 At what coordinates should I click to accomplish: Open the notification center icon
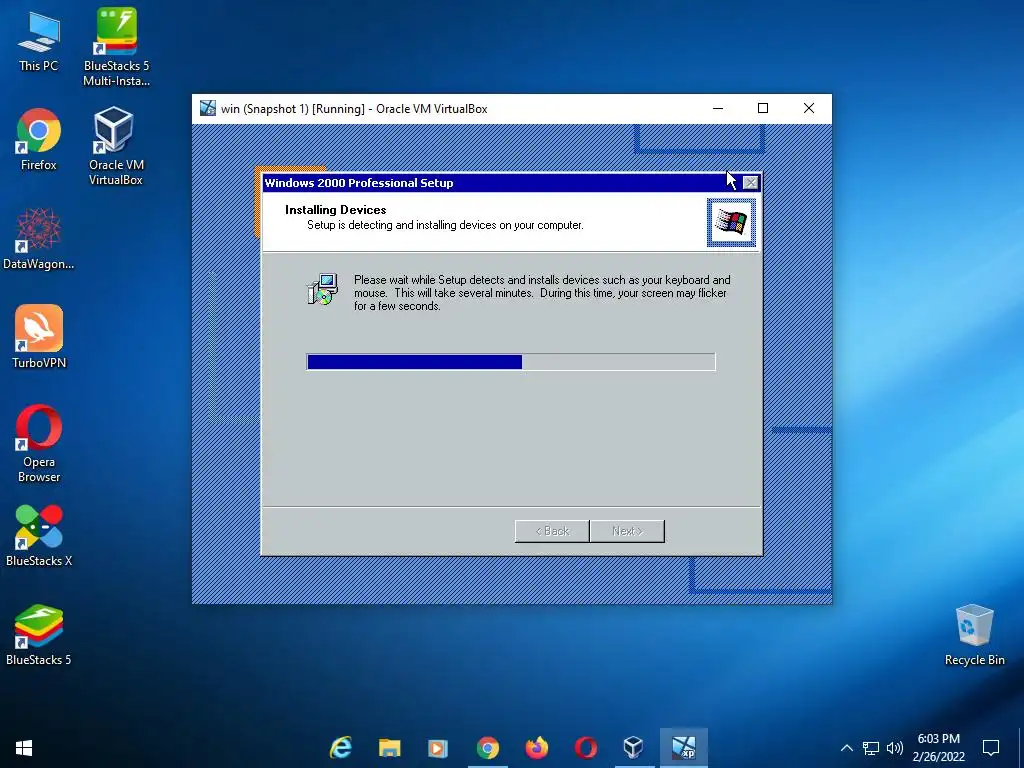coord(991,748)
